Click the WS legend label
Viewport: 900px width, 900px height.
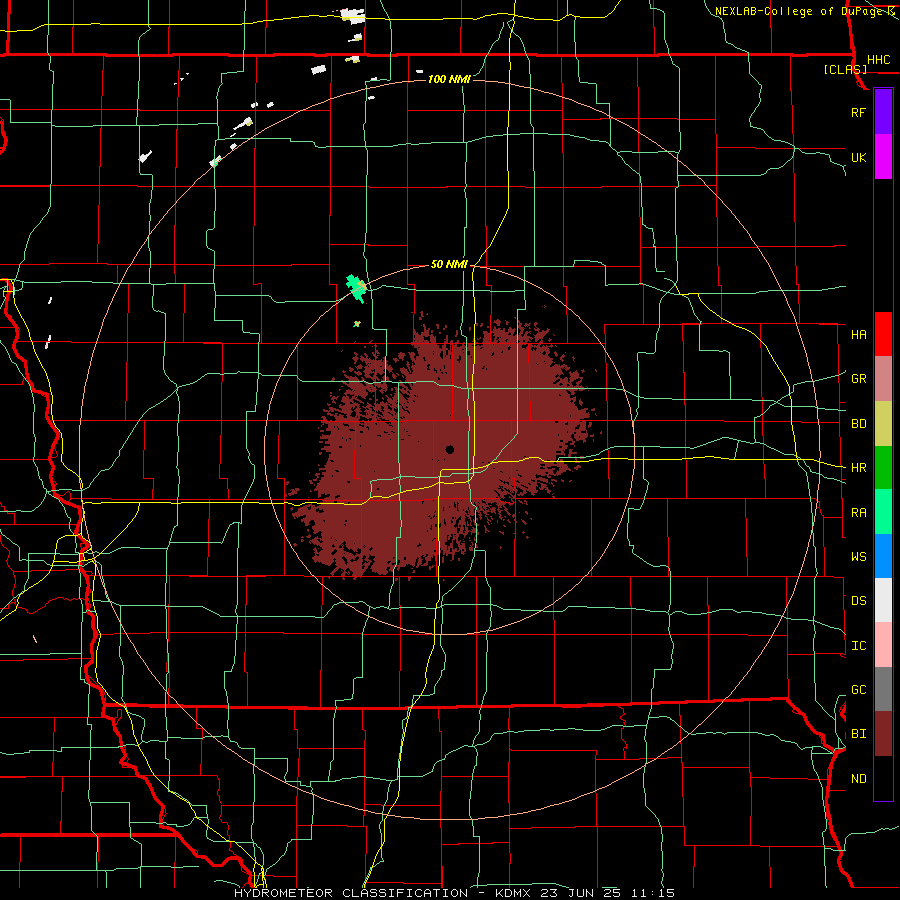[858, 557]
